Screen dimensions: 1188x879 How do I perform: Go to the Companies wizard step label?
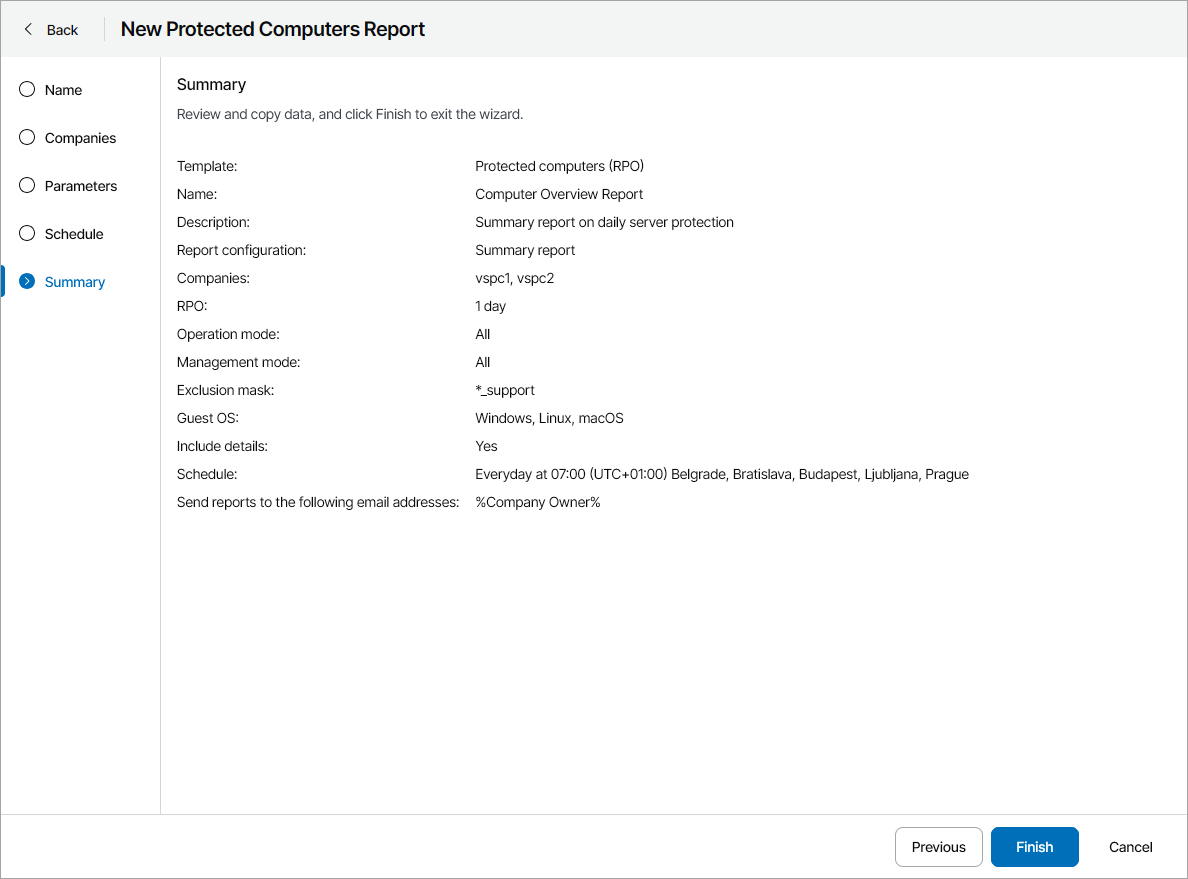pos(80,138)
